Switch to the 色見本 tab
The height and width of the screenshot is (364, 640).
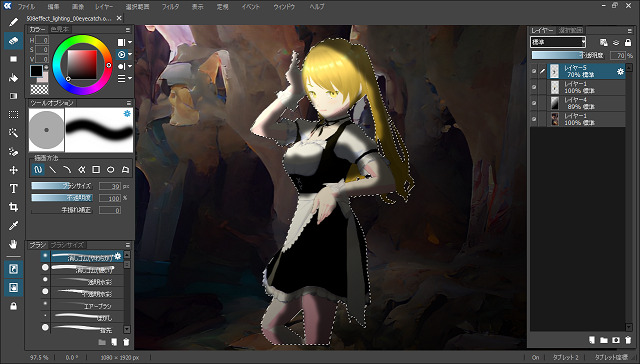60,30
